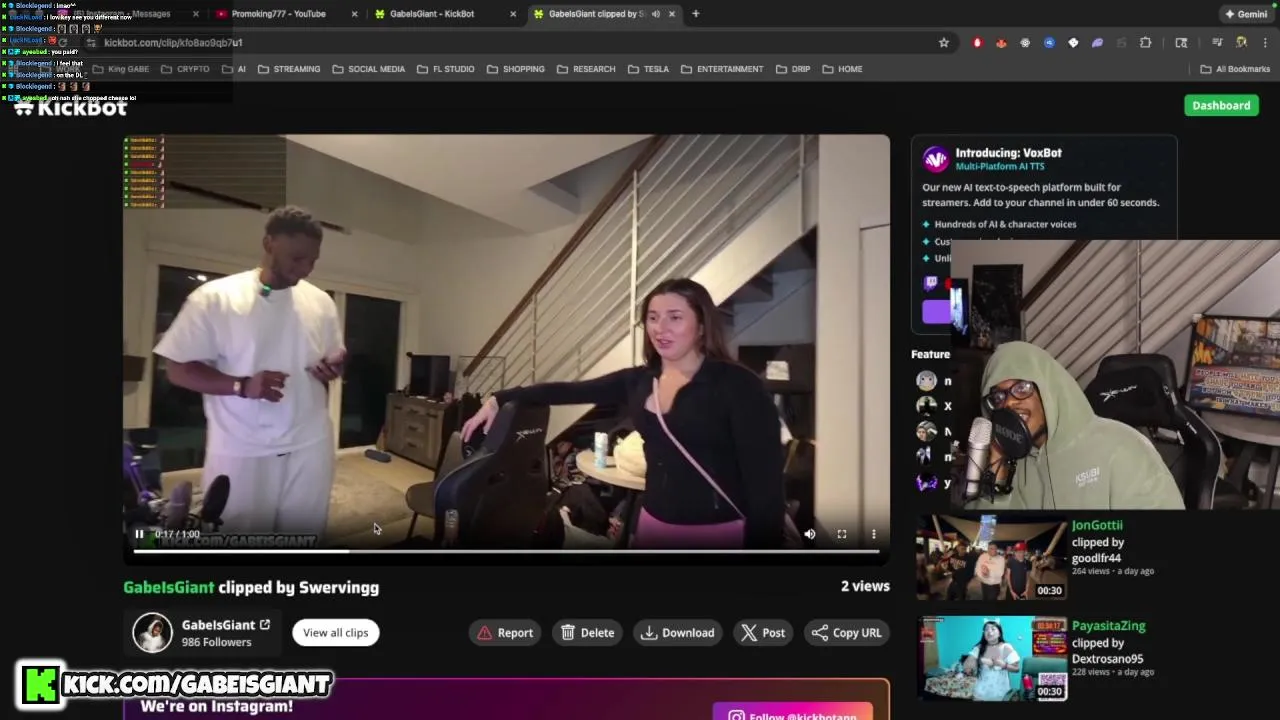Click the Chrome profile avatar
The image size is (1280, 720).
tap(1241, 43)
